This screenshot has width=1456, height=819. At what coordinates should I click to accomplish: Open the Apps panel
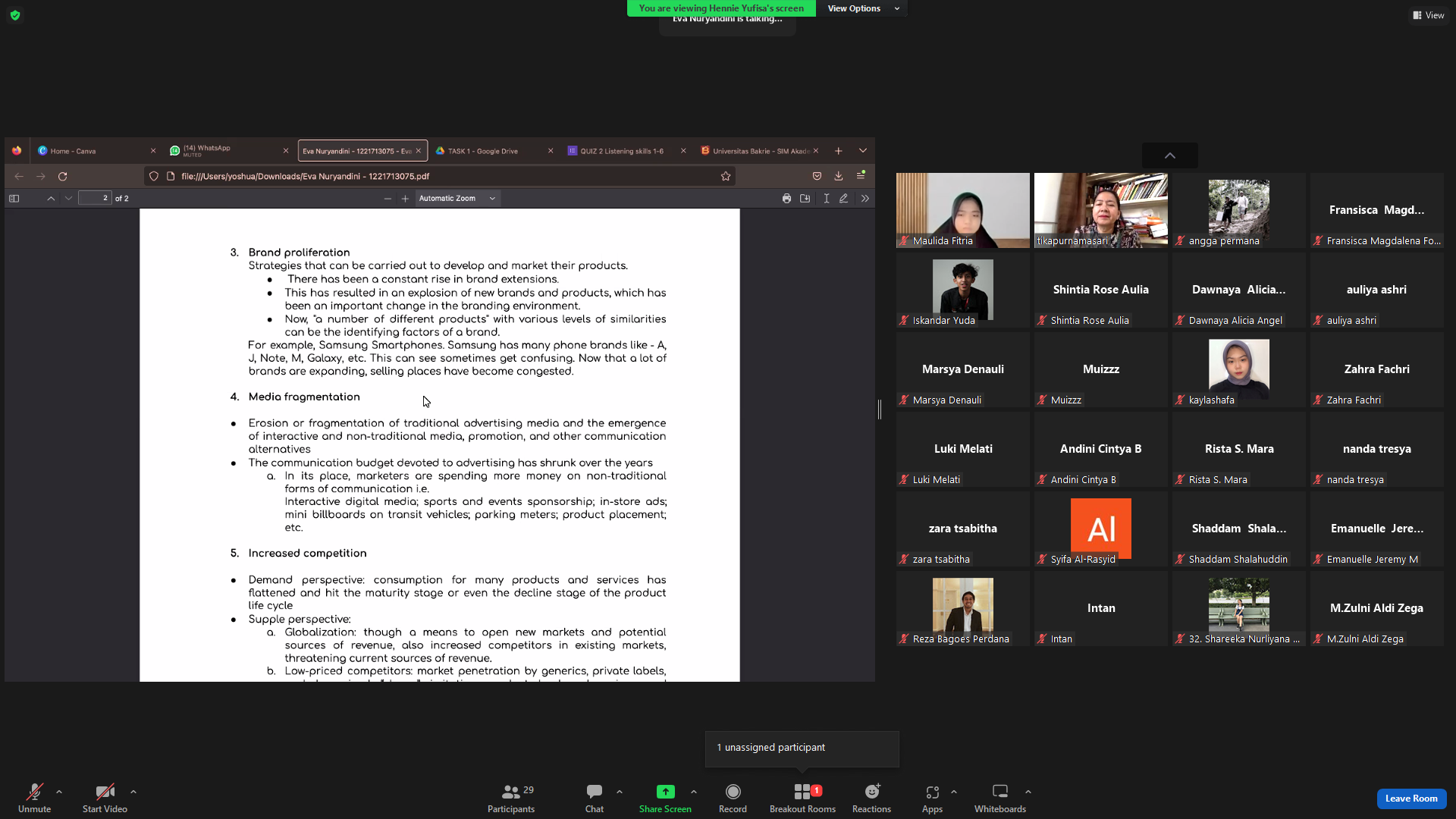[x=932, y=798]
